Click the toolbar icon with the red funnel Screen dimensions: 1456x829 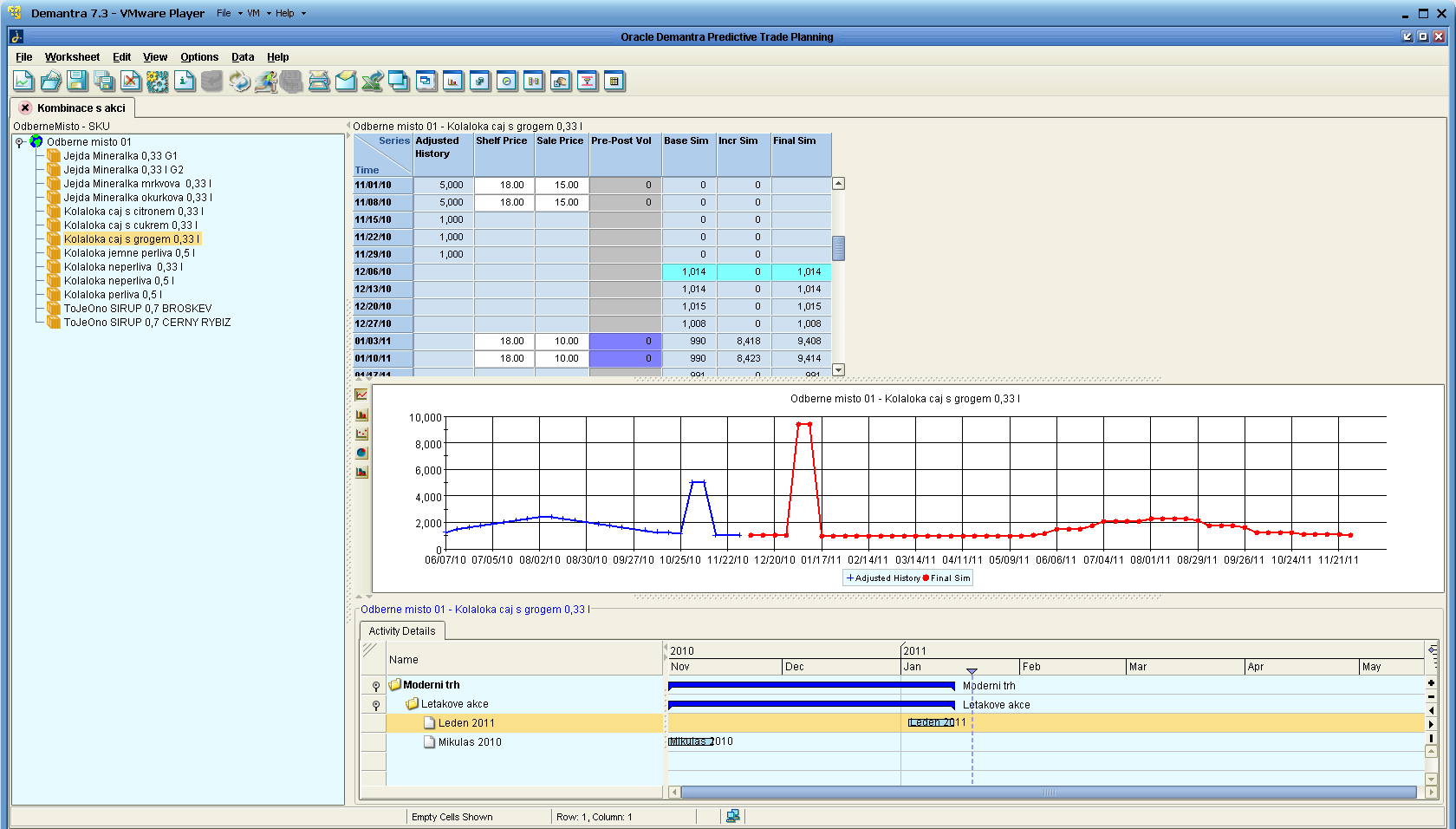click(x=588, y=82)
